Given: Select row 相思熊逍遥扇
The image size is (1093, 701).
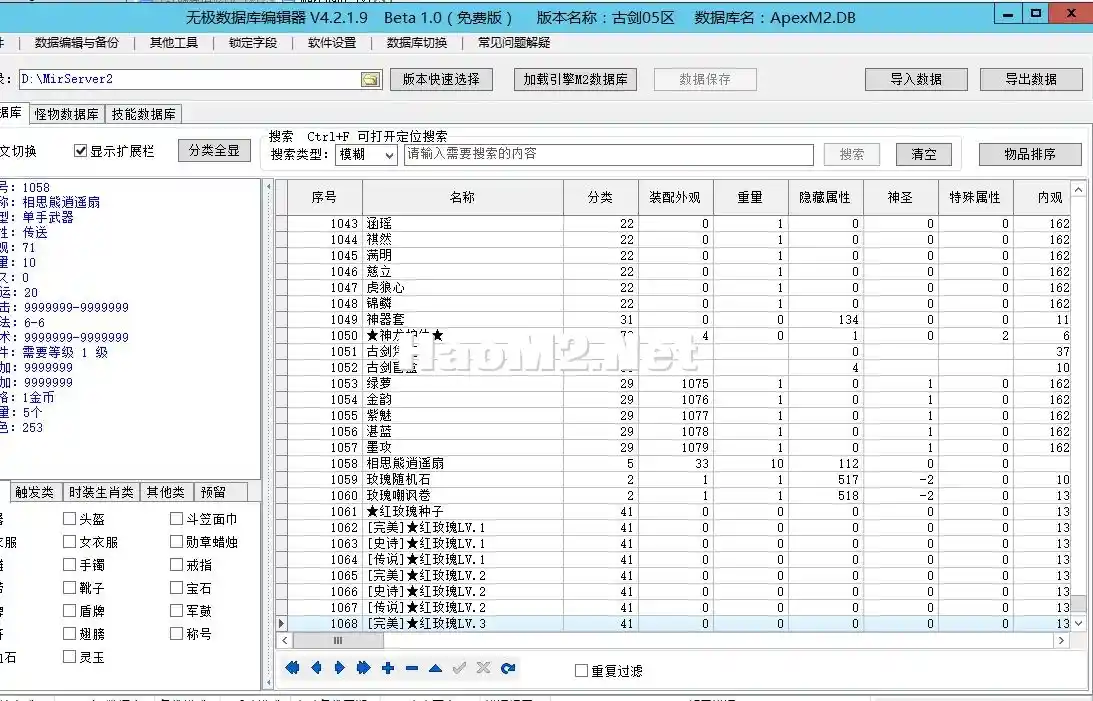Looking at the screenshot, I should pyautogui.click(x=673, y=463).
